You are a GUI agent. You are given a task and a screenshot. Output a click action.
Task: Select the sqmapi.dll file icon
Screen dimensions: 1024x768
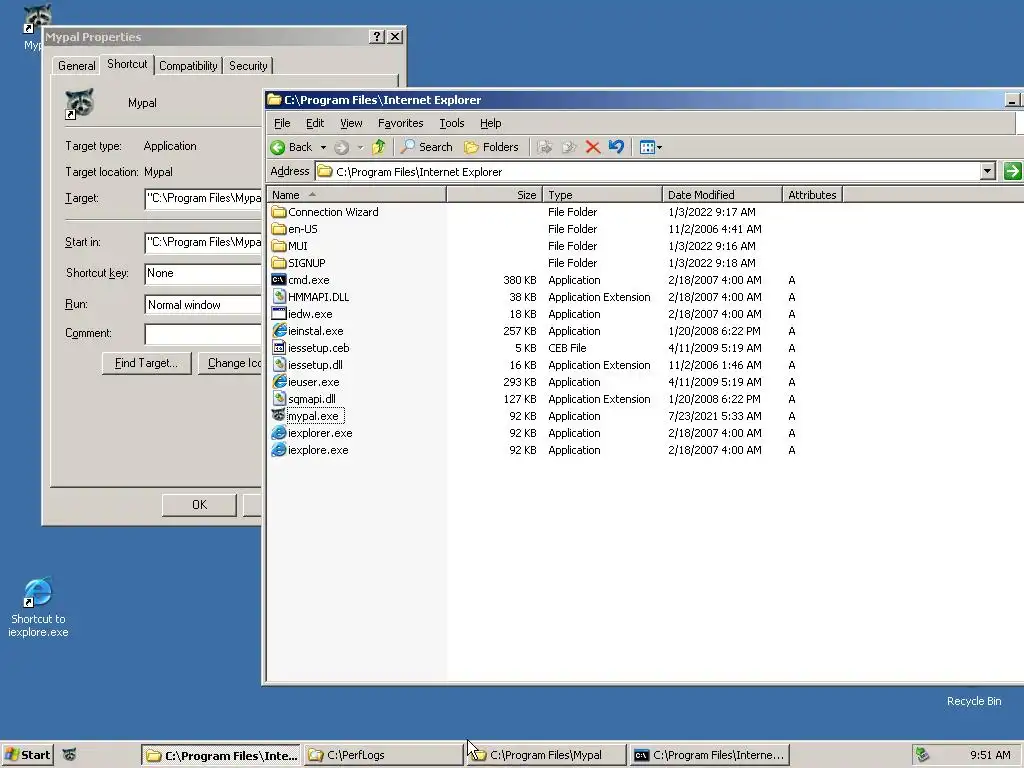pos(279,399)
